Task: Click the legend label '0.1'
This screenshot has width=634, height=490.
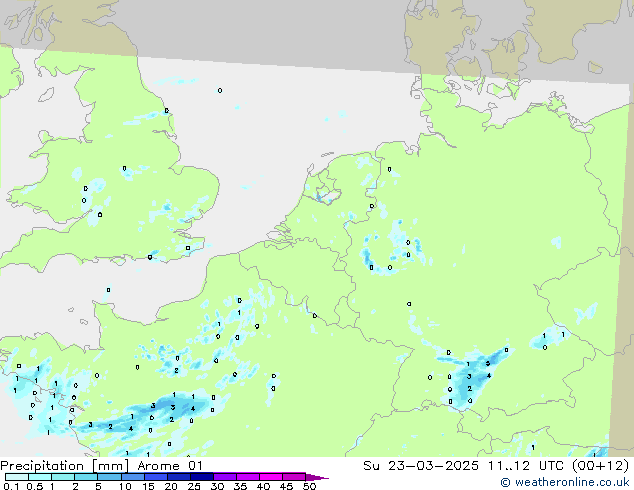Action: click(x=11, y=486)
